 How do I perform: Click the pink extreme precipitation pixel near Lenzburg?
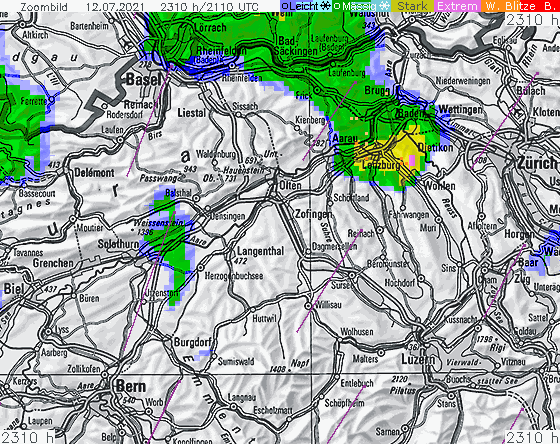point(412,160)
